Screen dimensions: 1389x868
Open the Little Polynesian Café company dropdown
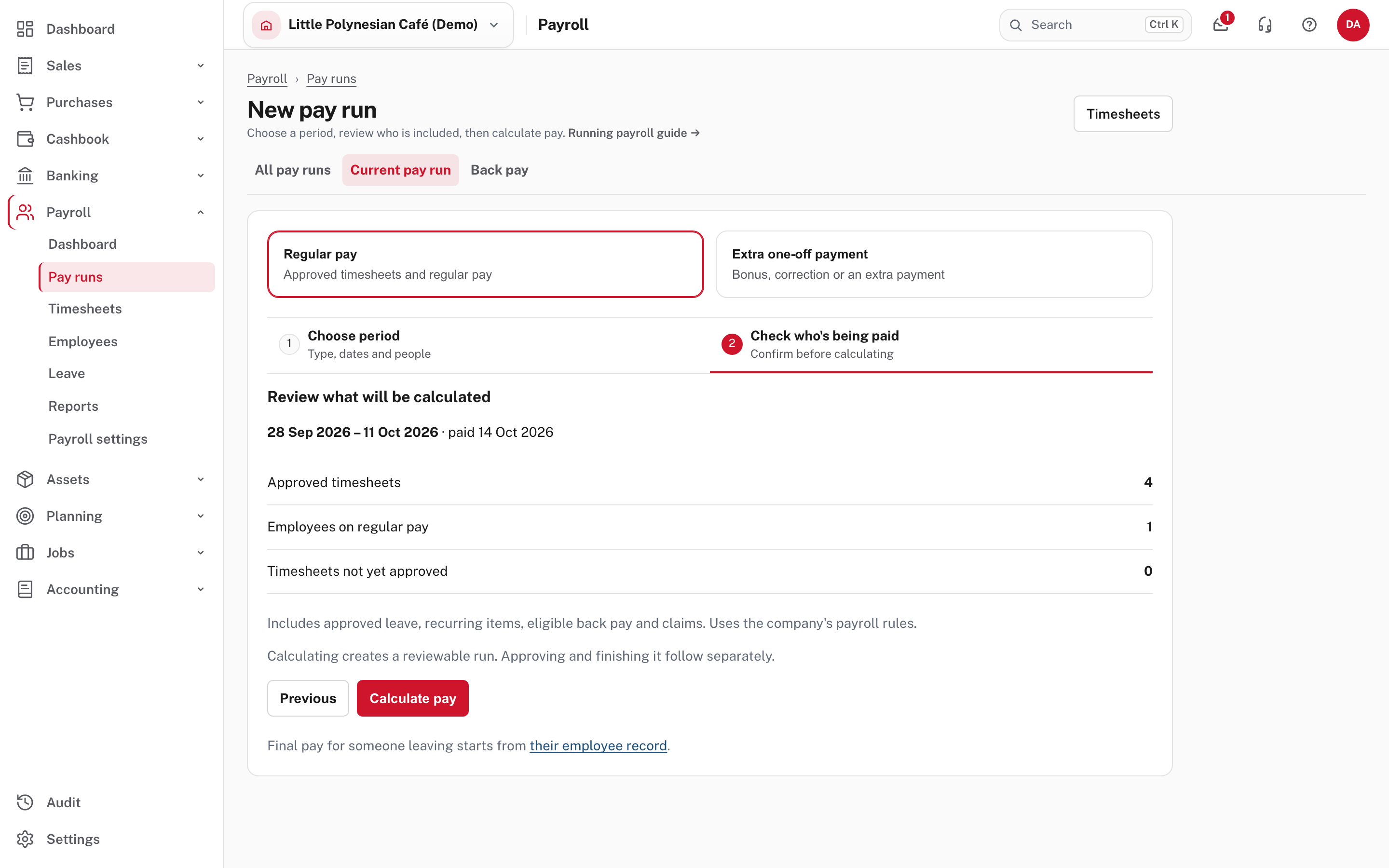[x=378, y=25]
